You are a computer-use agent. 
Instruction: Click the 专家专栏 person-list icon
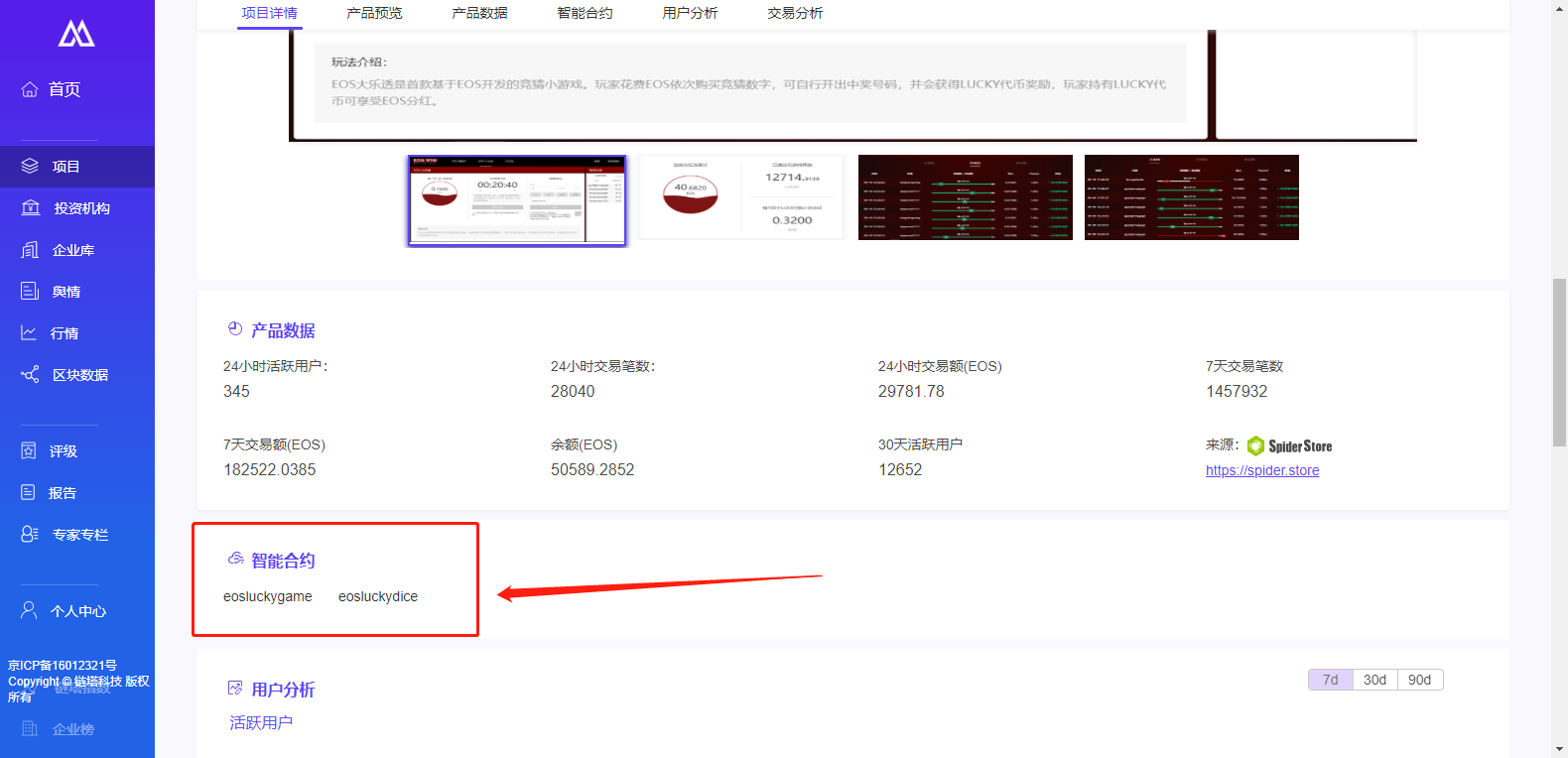pos(30,534)
